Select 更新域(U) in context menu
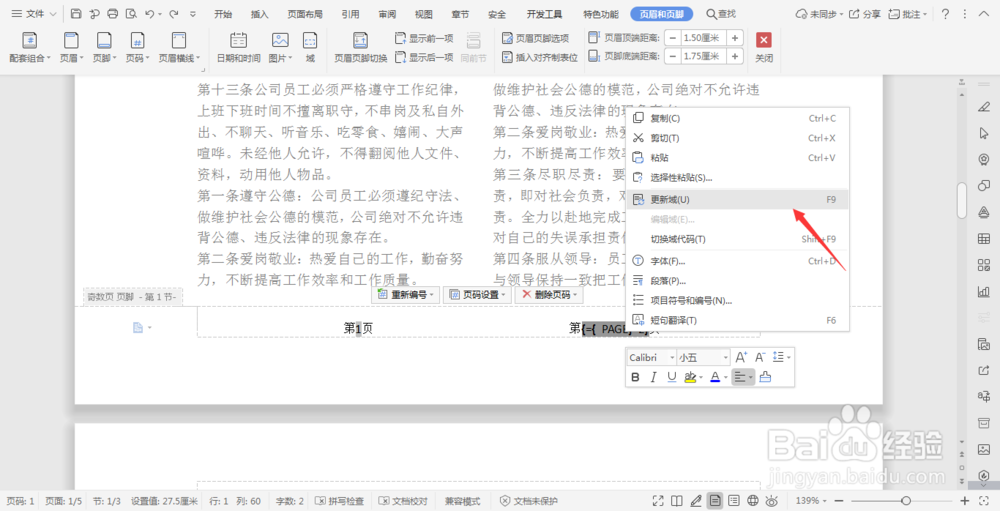1000x511 pixels. 738,200
